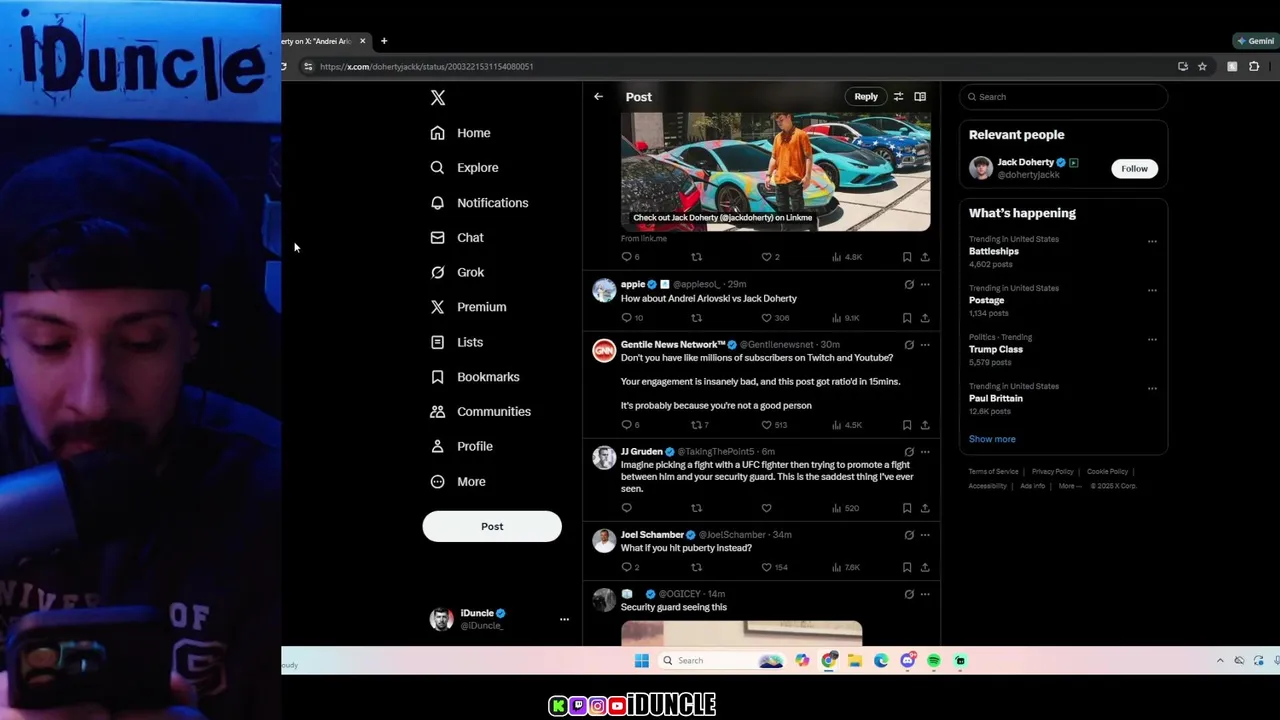Like Joel Schamber's post
Screen dimensions: 1280x720
click(767, 567)
